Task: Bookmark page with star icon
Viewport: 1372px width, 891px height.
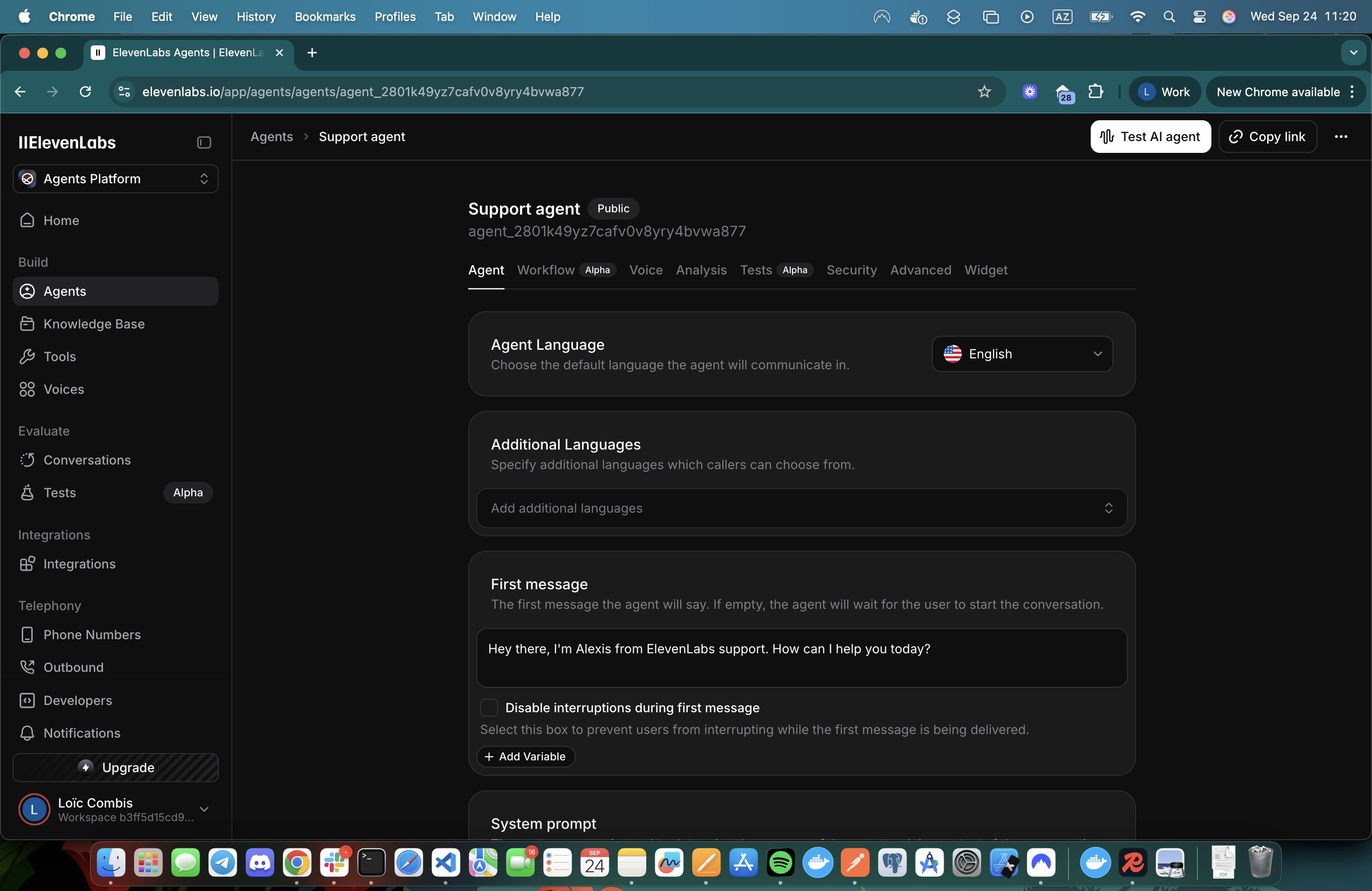Action: click(x=984, y=92)
